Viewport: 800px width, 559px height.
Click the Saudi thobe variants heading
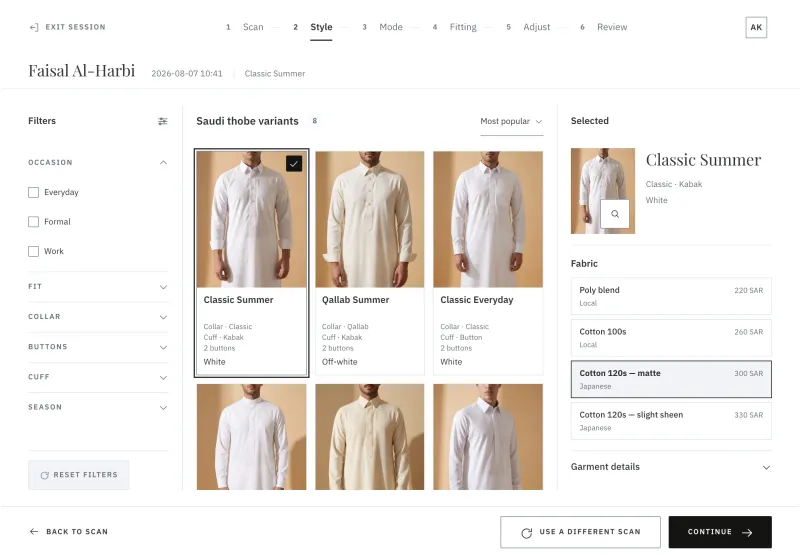pos(247,121)
